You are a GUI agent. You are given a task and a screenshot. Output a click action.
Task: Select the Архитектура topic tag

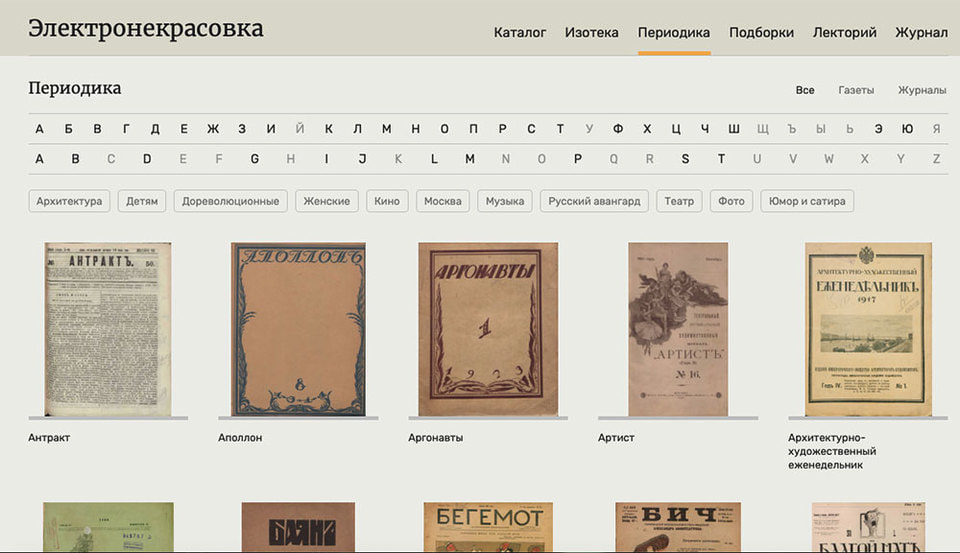(x=69, y=201)
